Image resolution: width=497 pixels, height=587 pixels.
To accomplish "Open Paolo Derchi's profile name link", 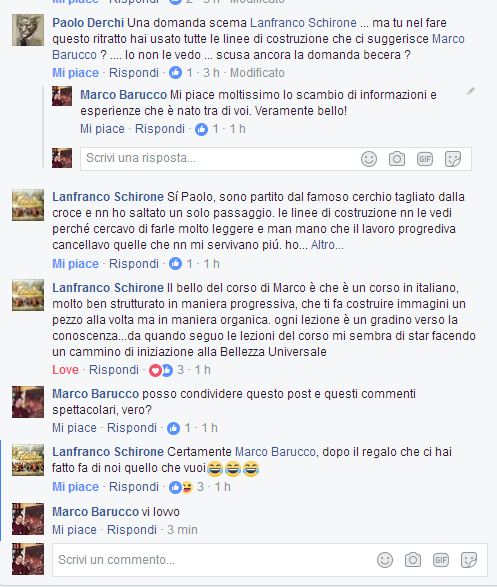I will pyautogui.click(x=88, y=23).
